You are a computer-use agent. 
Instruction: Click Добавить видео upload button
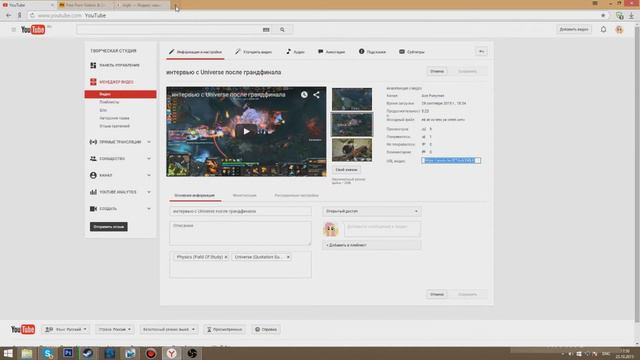(573, 29)
